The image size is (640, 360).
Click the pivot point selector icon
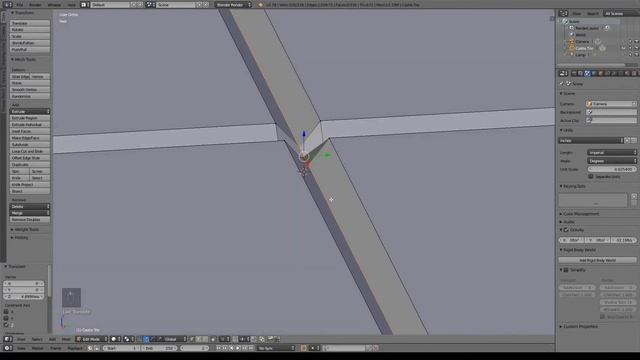pos(128,339)
